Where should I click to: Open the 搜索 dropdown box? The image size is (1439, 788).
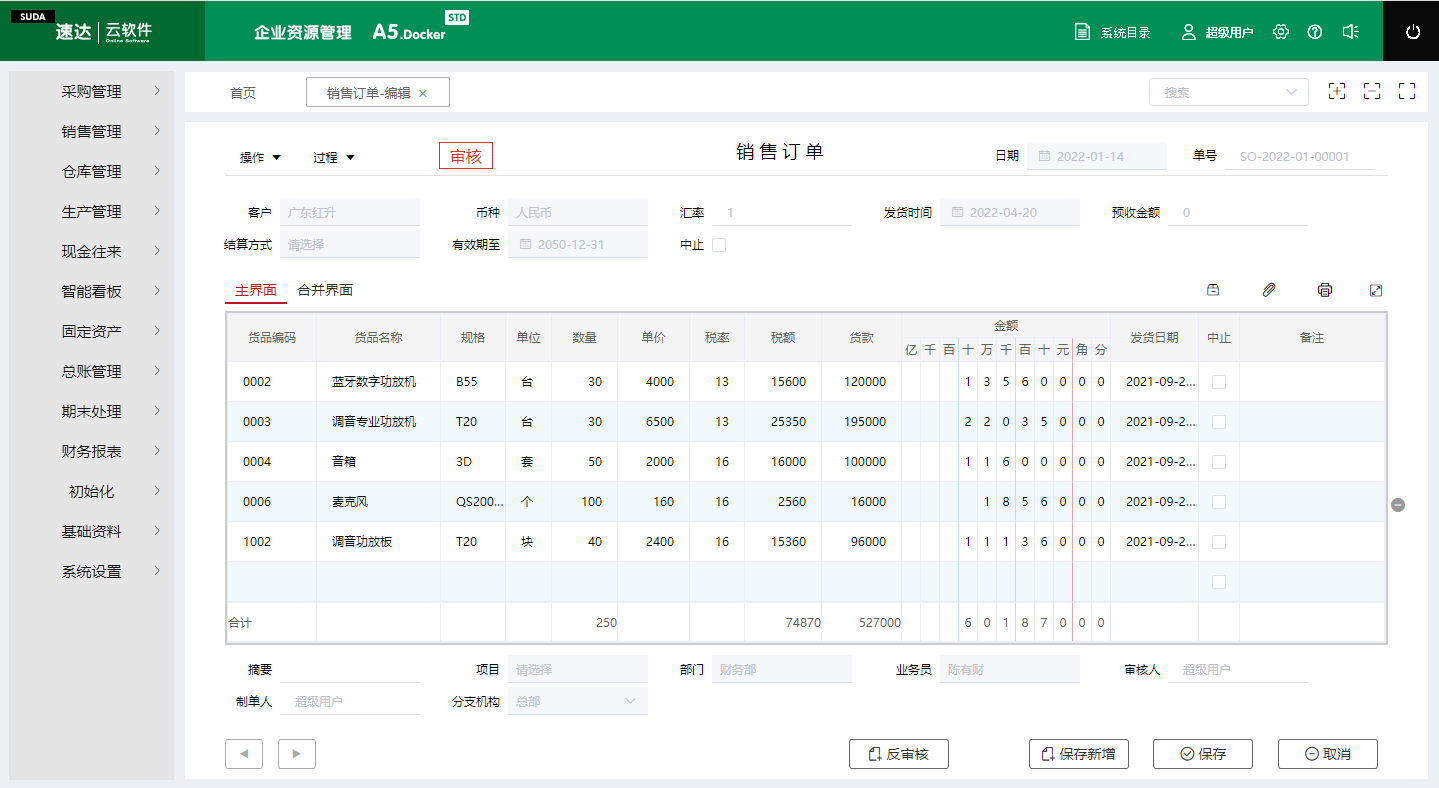tap(1229, 92)
